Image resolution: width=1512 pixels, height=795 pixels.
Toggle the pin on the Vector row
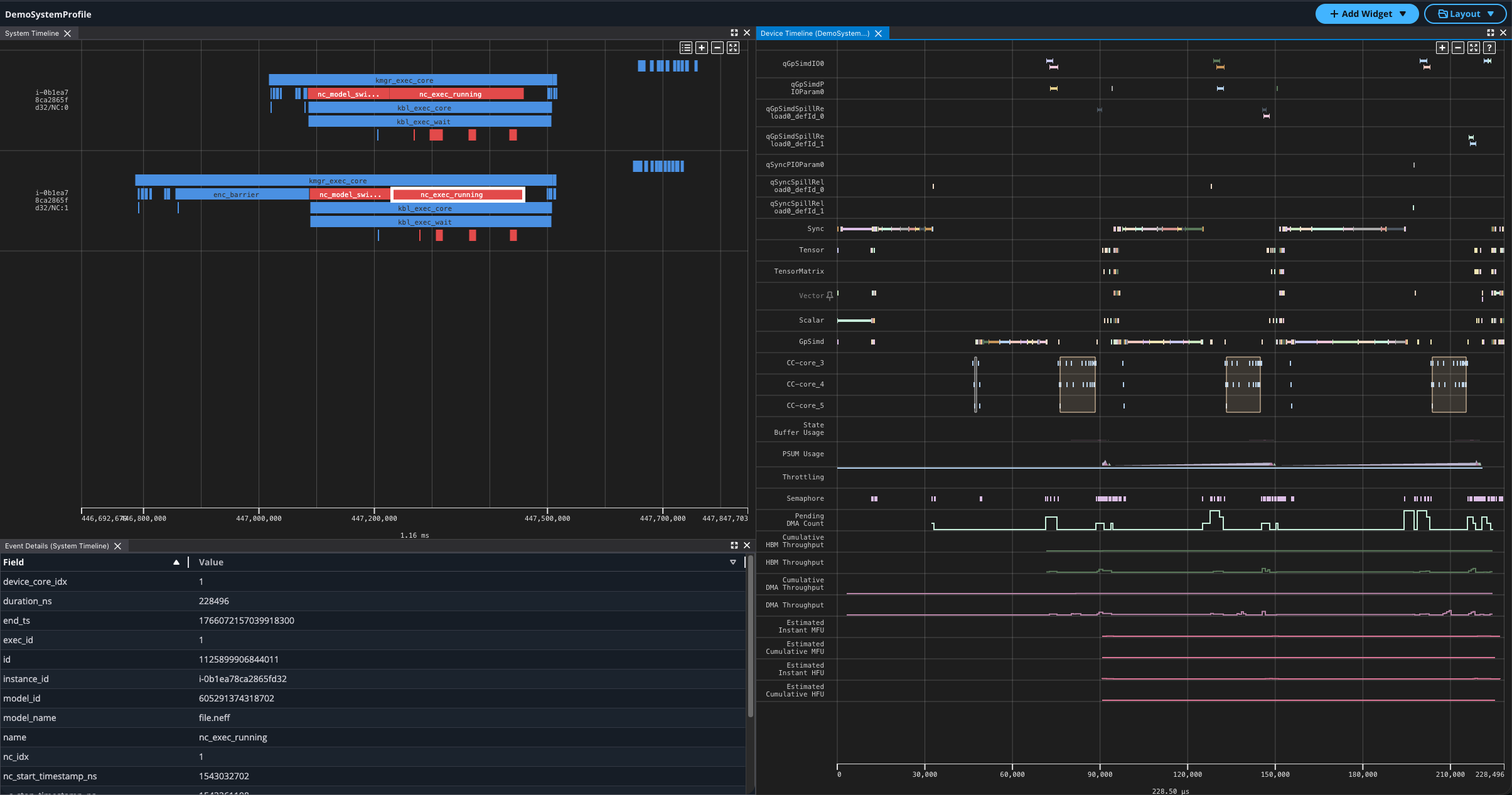coord(830,296)
